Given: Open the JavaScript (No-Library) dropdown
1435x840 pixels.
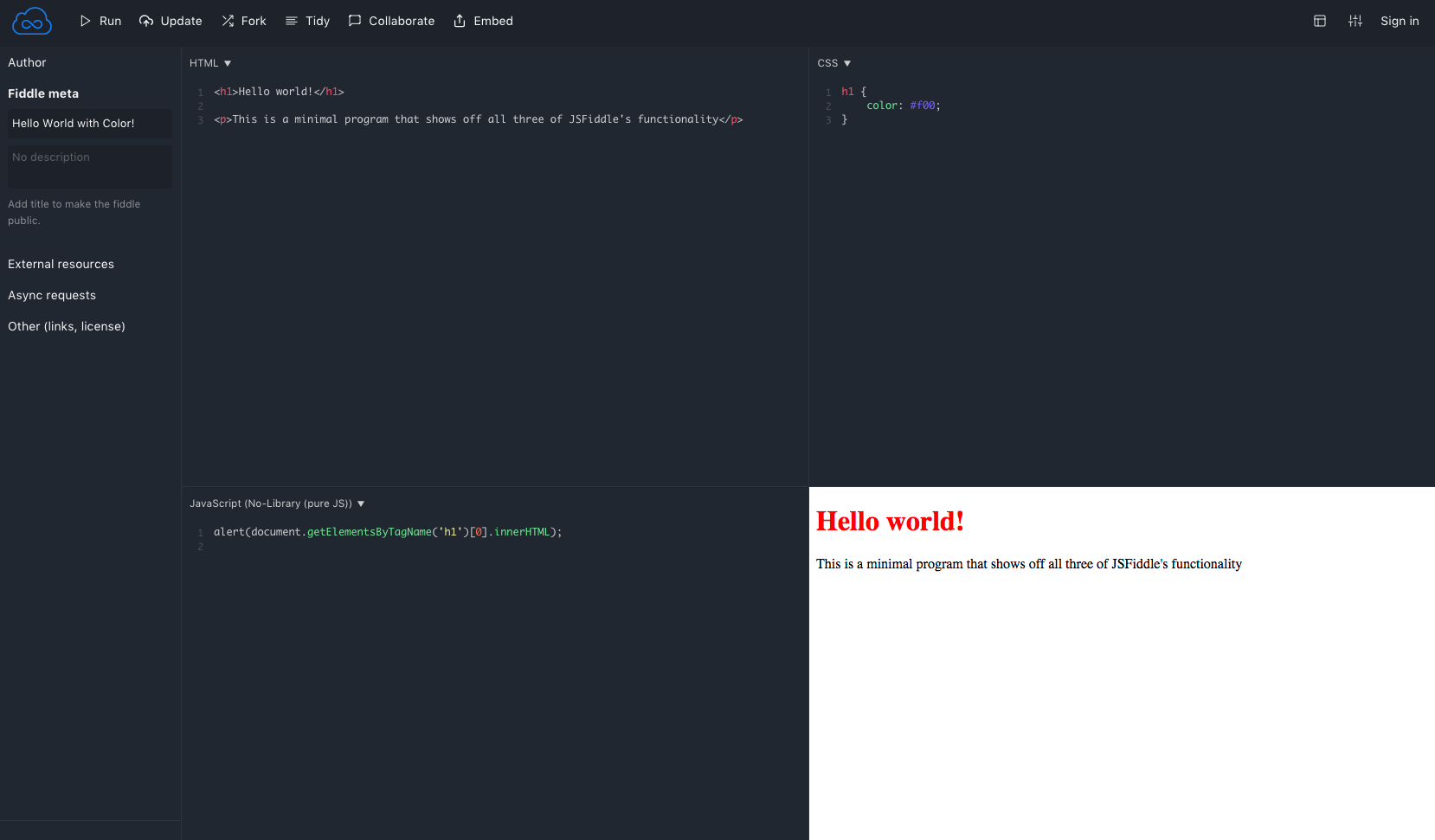Looking at the screenshot, I should coord(277,503).
